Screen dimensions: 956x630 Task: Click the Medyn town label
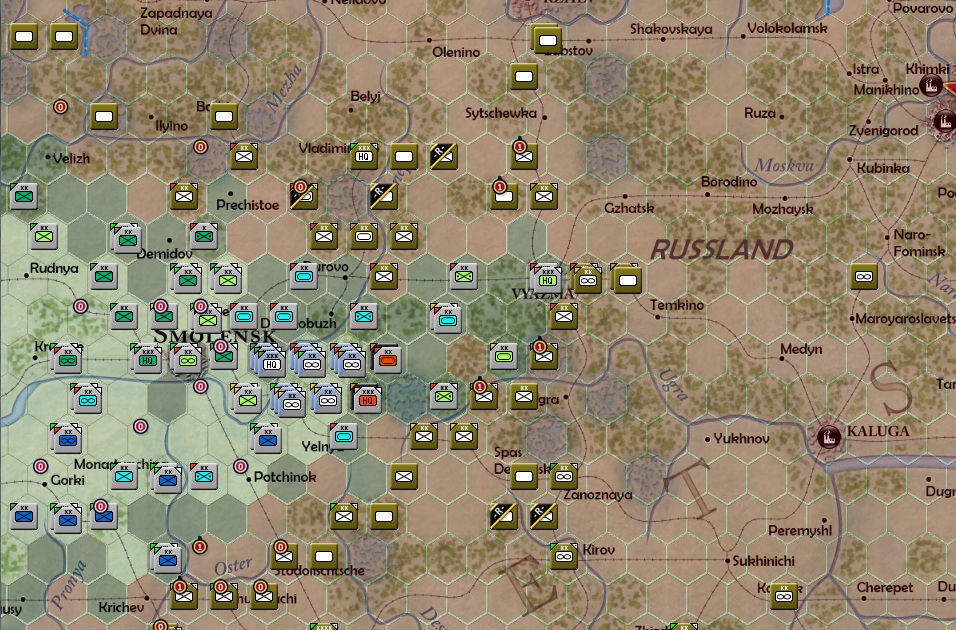tap(801, 349)
